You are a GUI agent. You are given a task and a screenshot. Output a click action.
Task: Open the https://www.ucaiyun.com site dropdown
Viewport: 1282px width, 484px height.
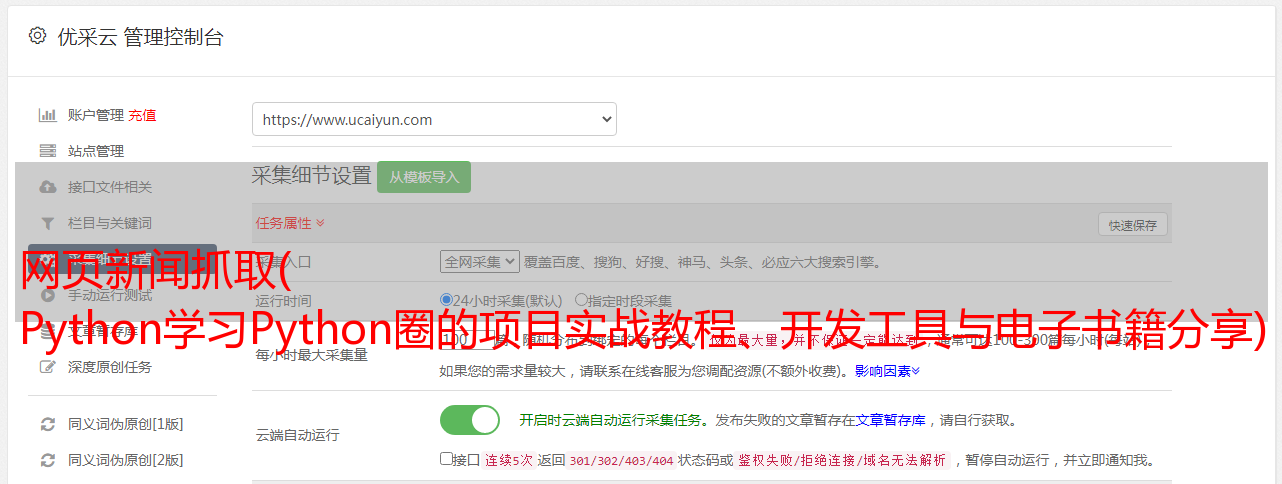pyautogui.click(x=434, y=119)
